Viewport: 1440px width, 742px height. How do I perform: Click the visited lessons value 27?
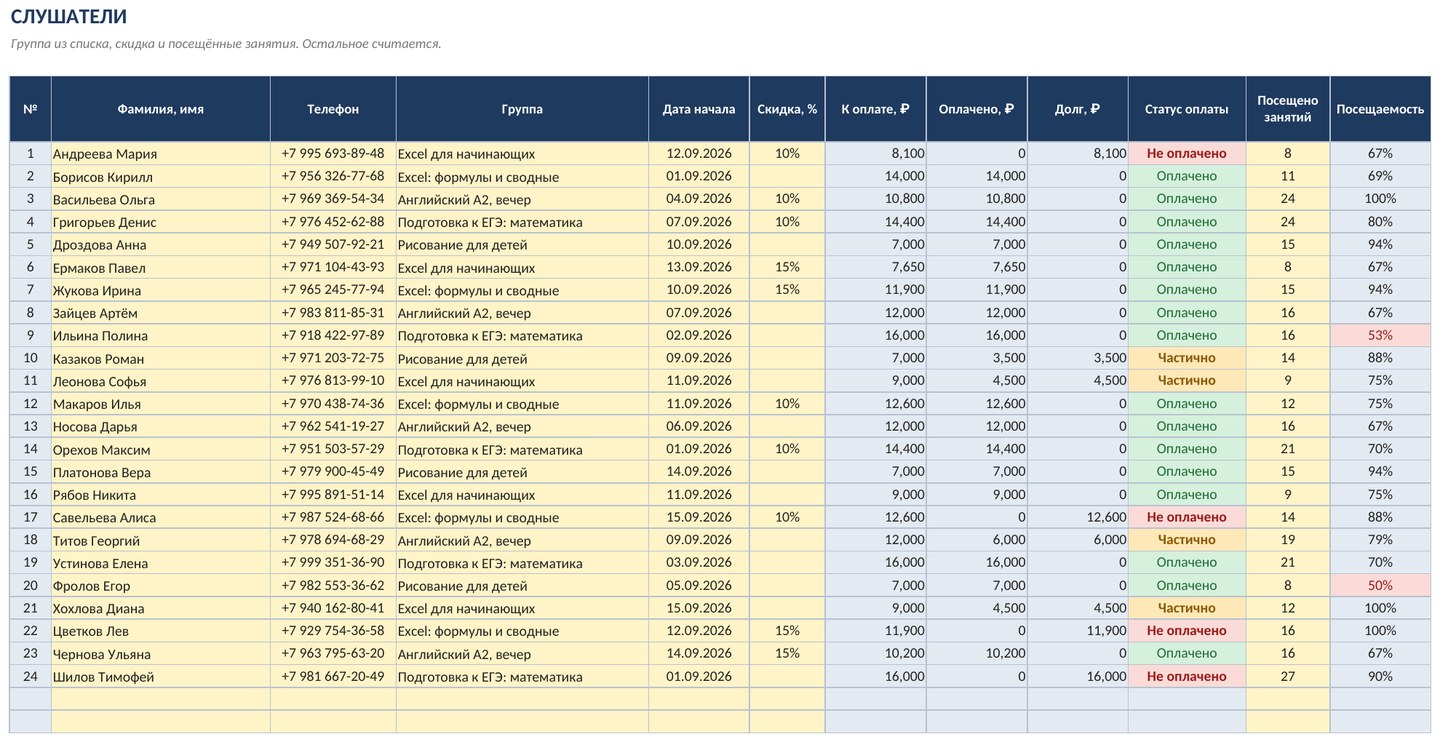(x=1288, y=677)
